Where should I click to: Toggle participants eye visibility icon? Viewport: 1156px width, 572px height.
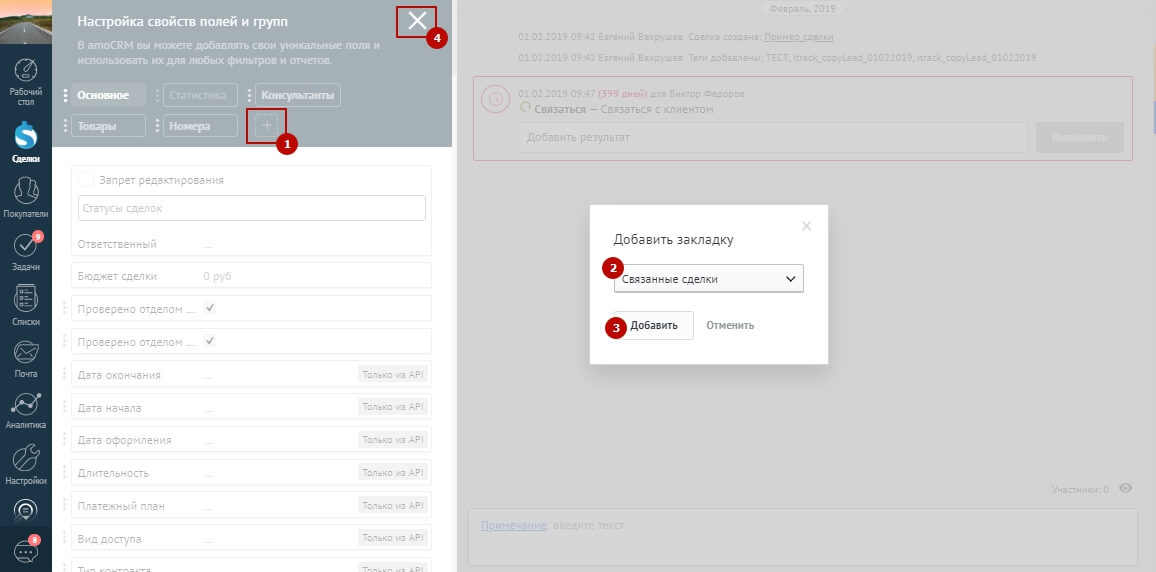click(1126, 489)
